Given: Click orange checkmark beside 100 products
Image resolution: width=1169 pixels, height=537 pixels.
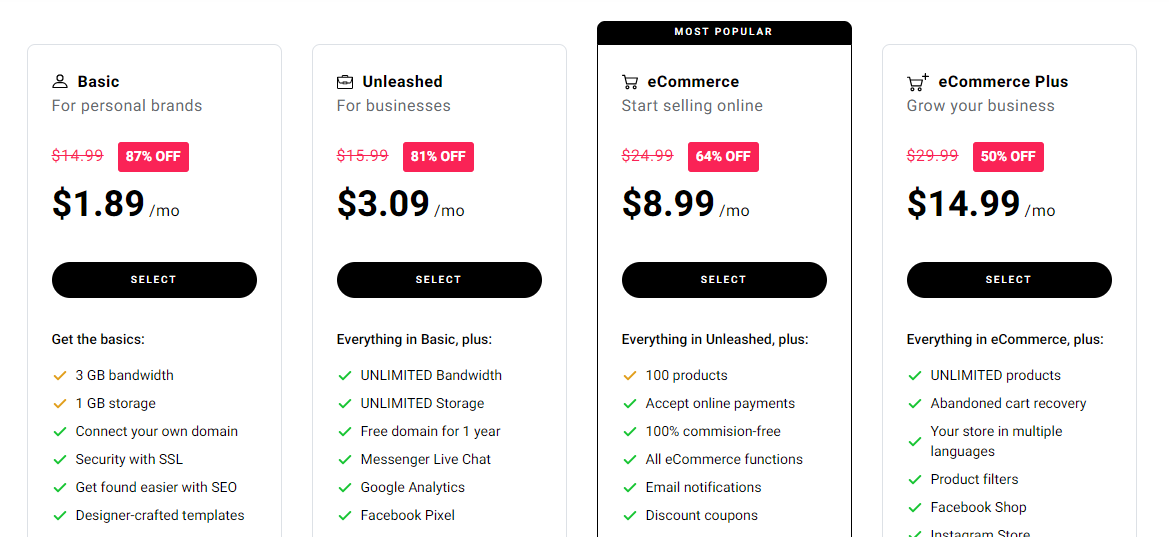Looking at the screenshot, I should (630, 376).
